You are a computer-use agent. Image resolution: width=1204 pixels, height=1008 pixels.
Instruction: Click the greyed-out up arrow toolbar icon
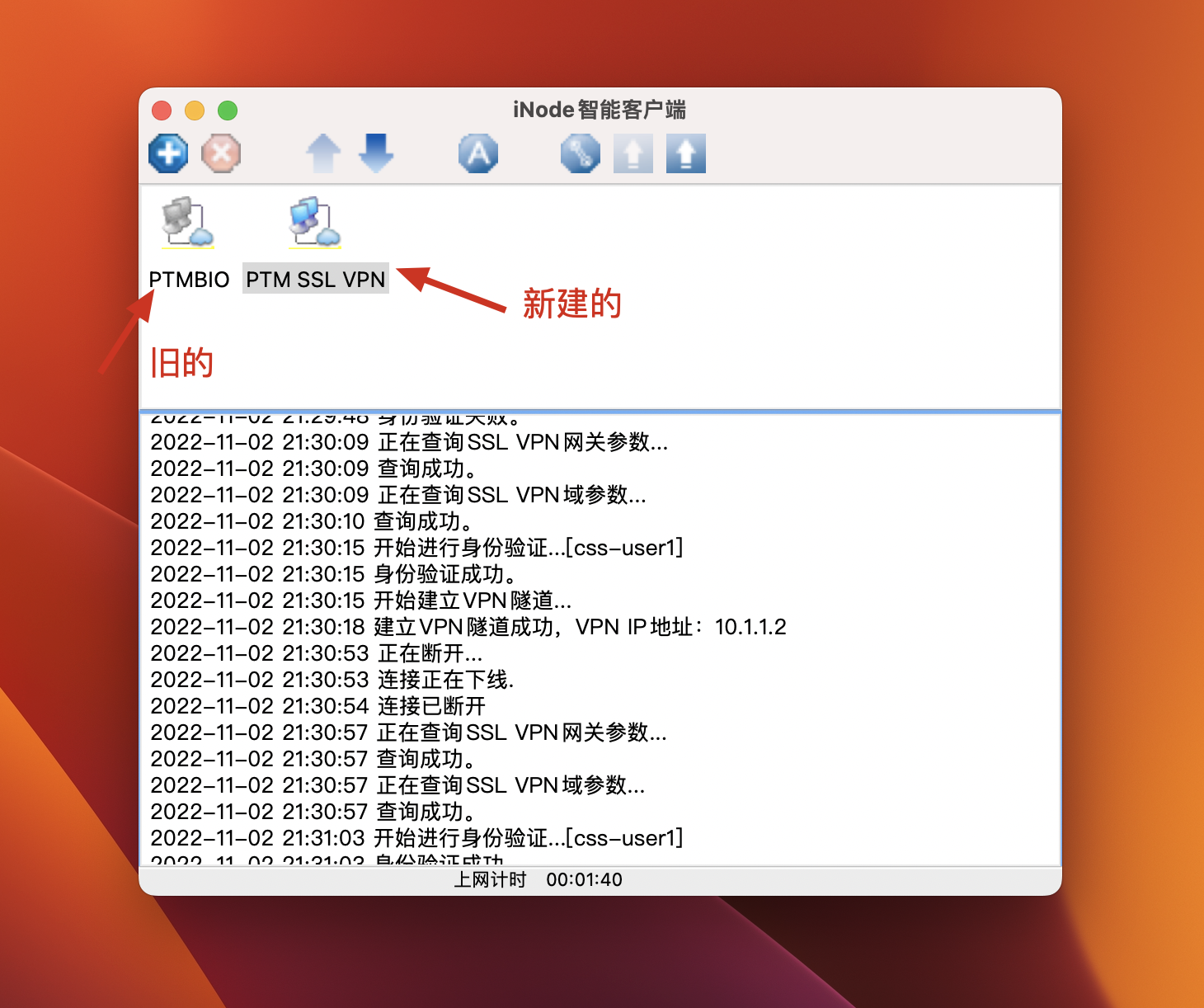(x=323, y=153)
